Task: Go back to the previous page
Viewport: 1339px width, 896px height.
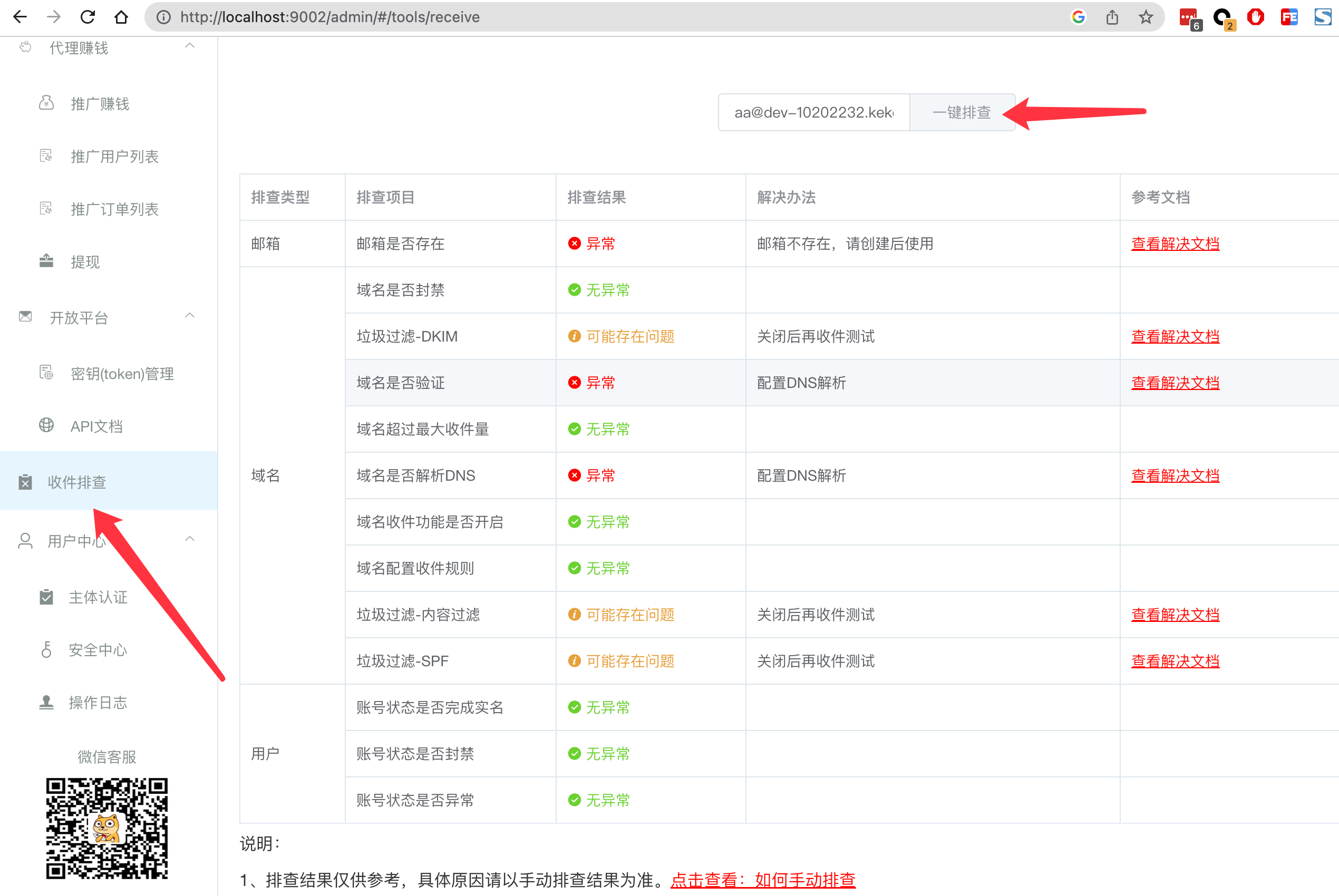Action: (20, 17)
